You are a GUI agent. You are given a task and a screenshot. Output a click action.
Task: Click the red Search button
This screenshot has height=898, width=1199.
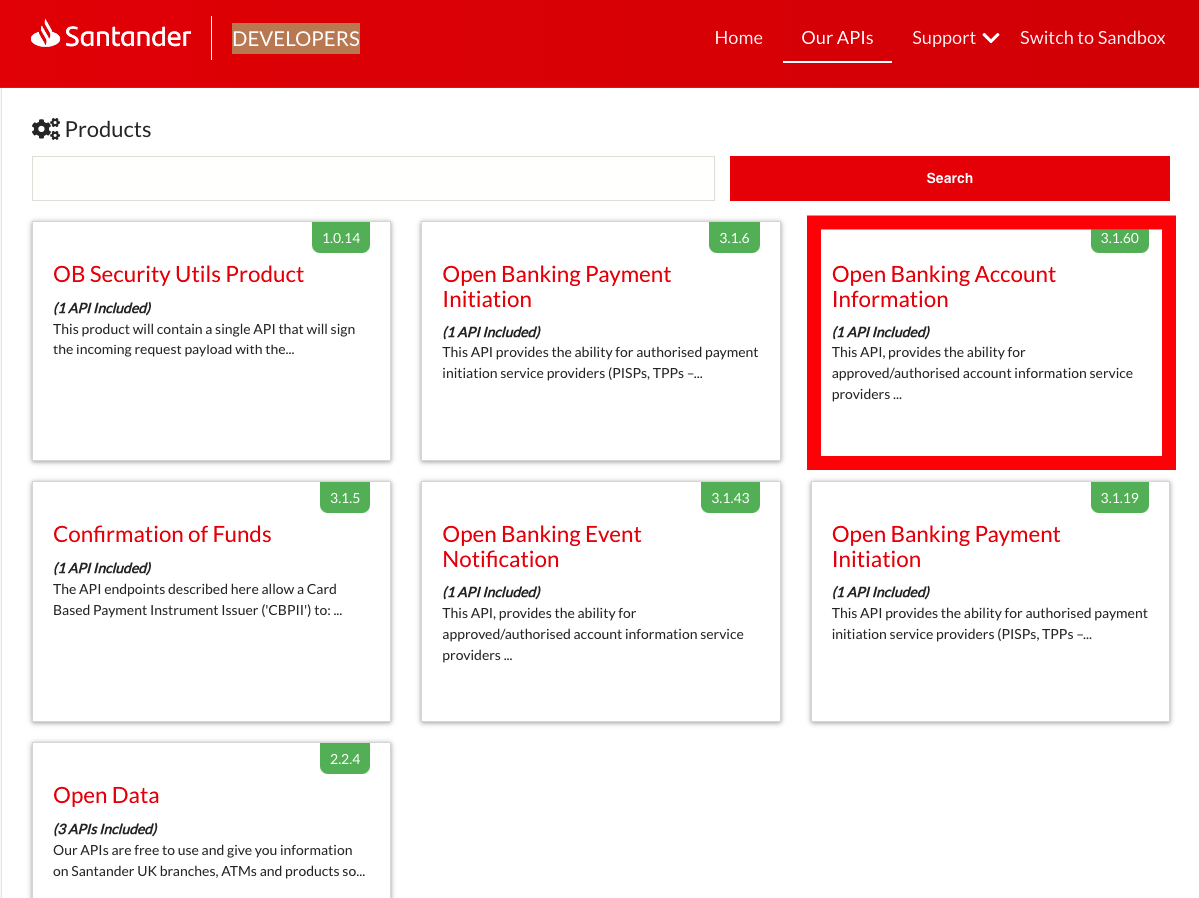950,178
